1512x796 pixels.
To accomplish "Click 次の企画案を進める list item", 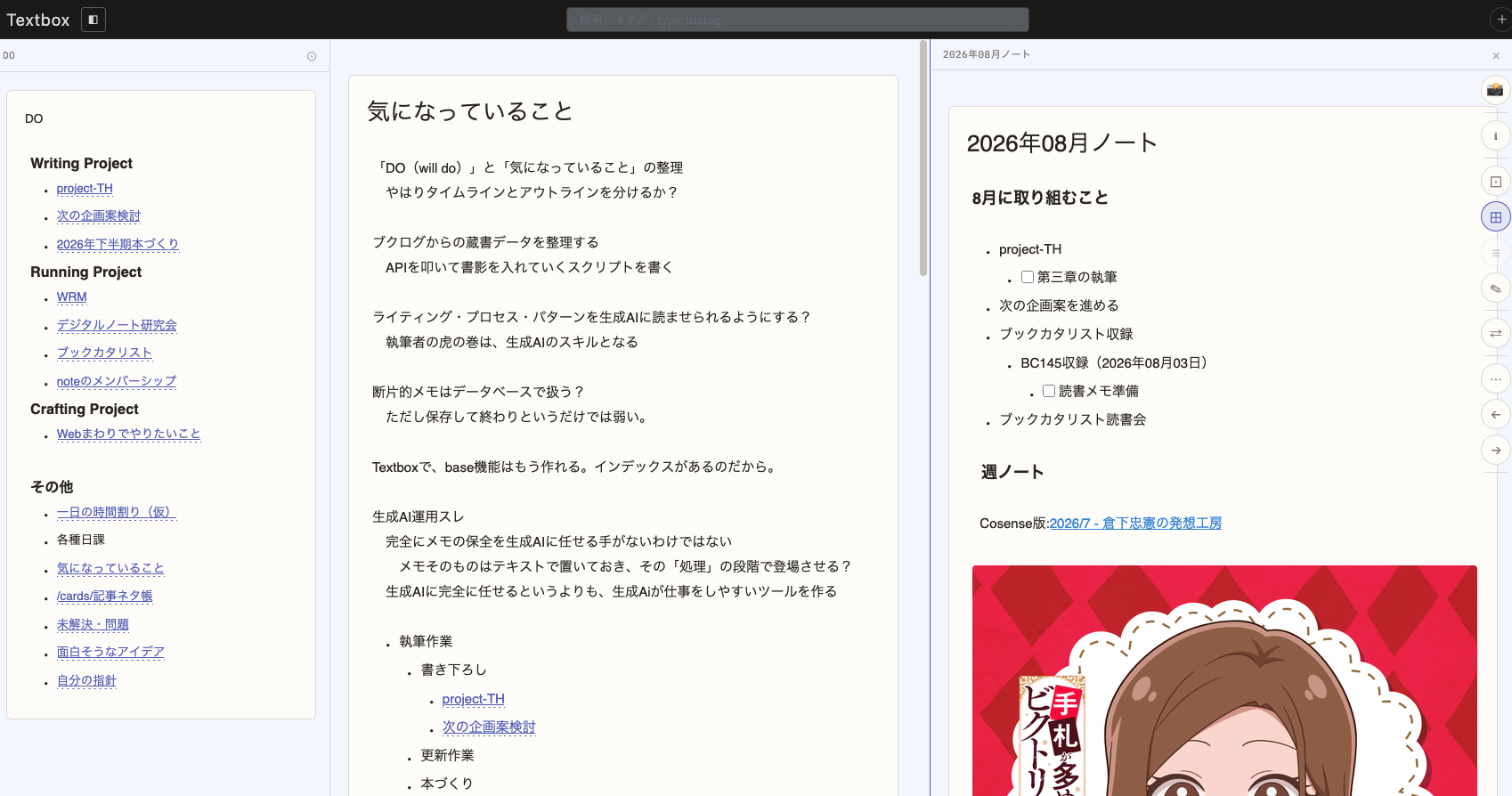I will pyautogui.click(x=1059, y=305).
